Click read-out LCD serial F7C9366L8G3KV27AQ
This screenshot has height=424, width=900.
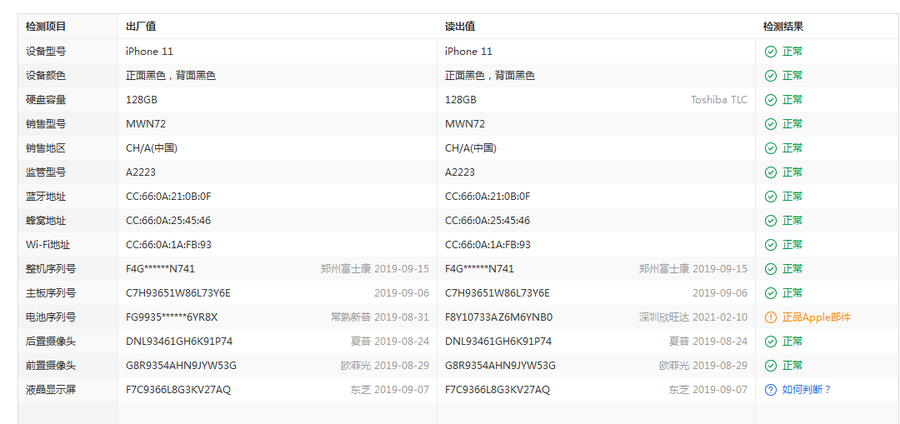pyautogui.click(x=497, y=390)
